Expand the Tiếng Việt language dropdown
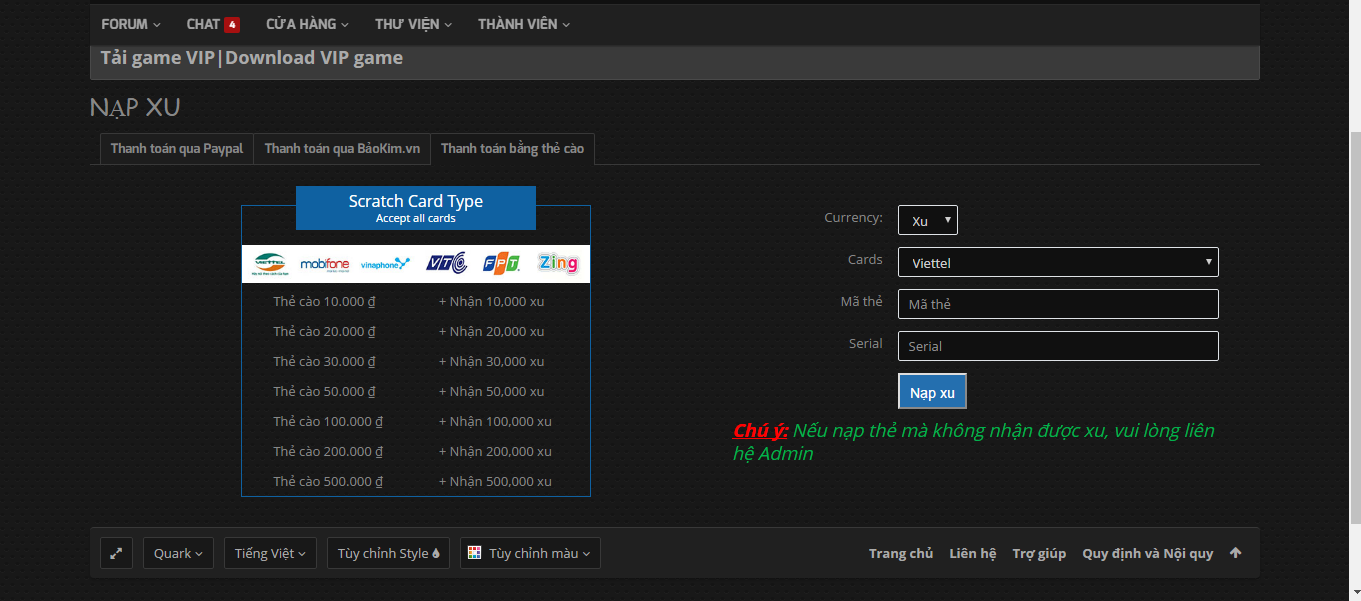1361x601 pixels. 270,552
